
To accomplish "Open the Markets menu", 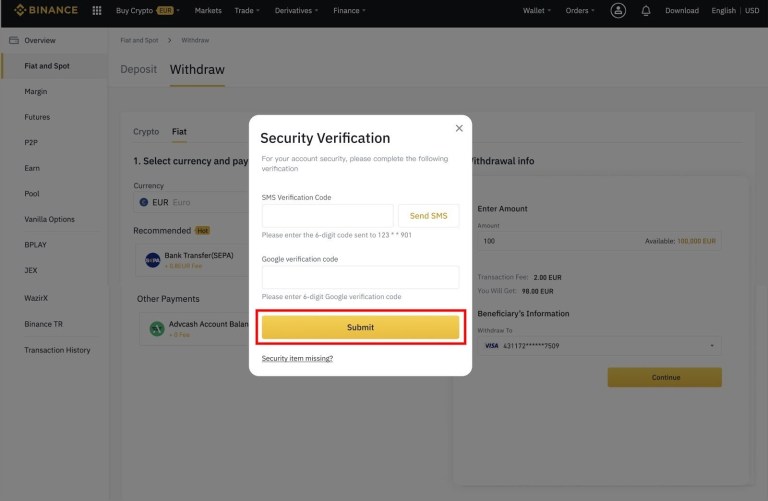I will pyautogui.click(x=208, y=10).
